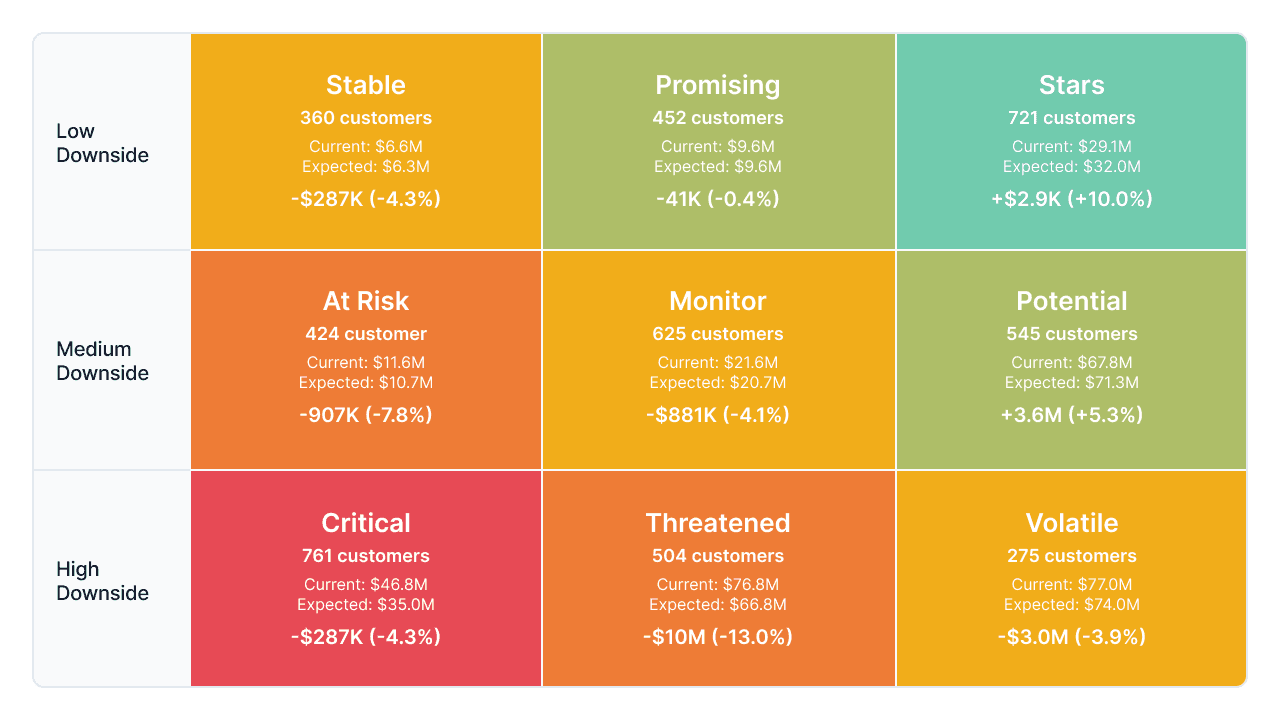Click the -$10M (-13.0%) change value
Viewport: 1280px width, 720px height.
718,637
